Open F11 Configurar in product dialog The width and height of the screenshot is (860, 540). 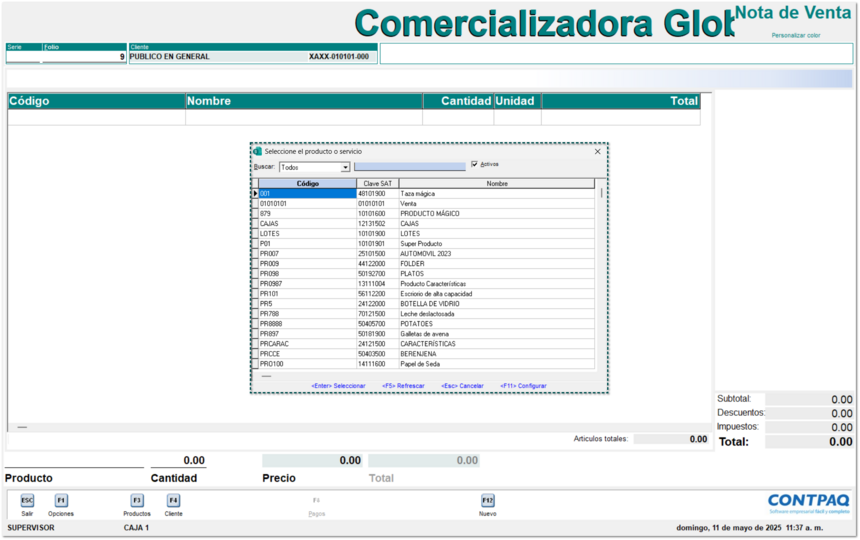(523, 385)
